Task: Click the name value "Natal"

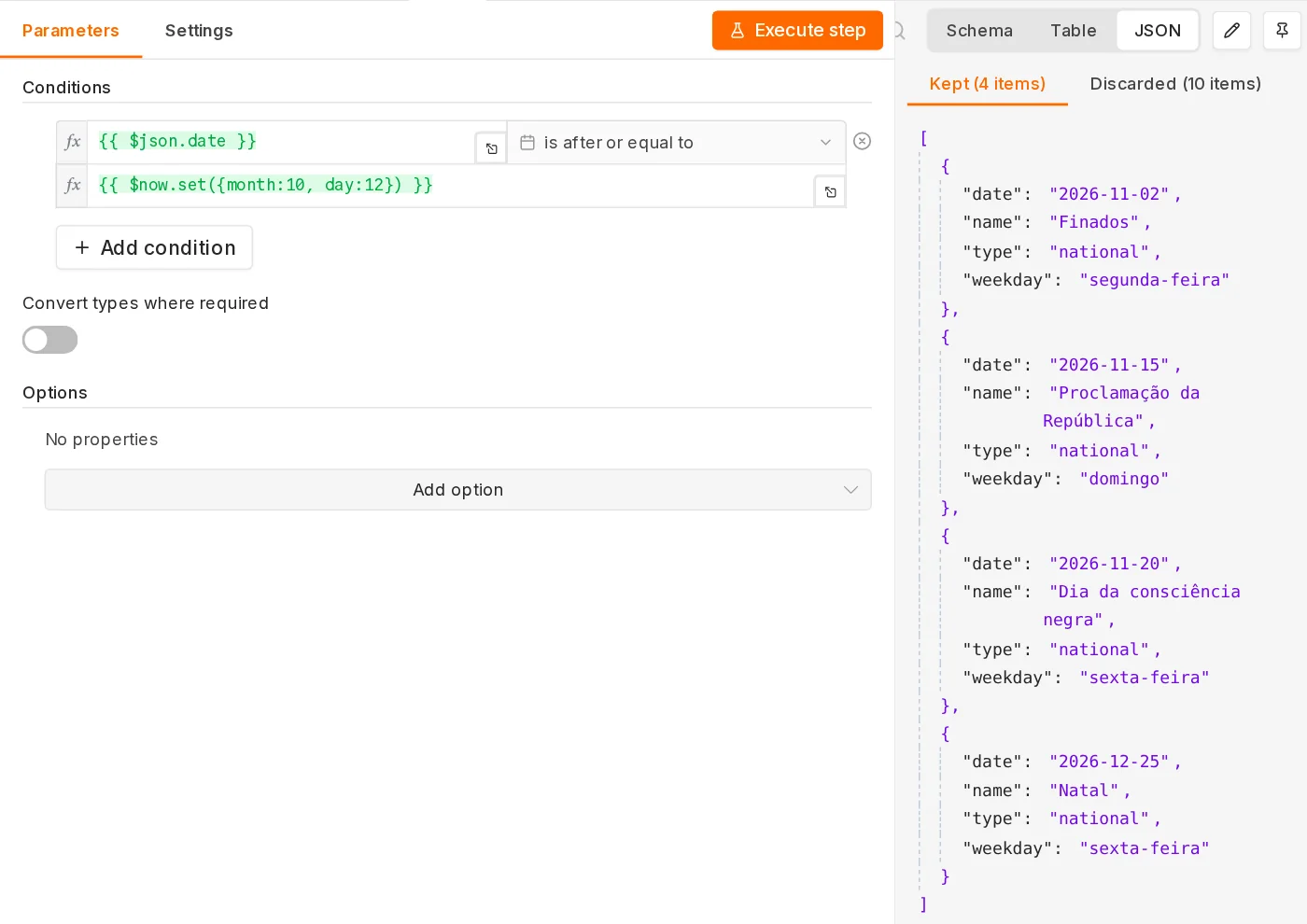Action: click(x=1083, y=791)
